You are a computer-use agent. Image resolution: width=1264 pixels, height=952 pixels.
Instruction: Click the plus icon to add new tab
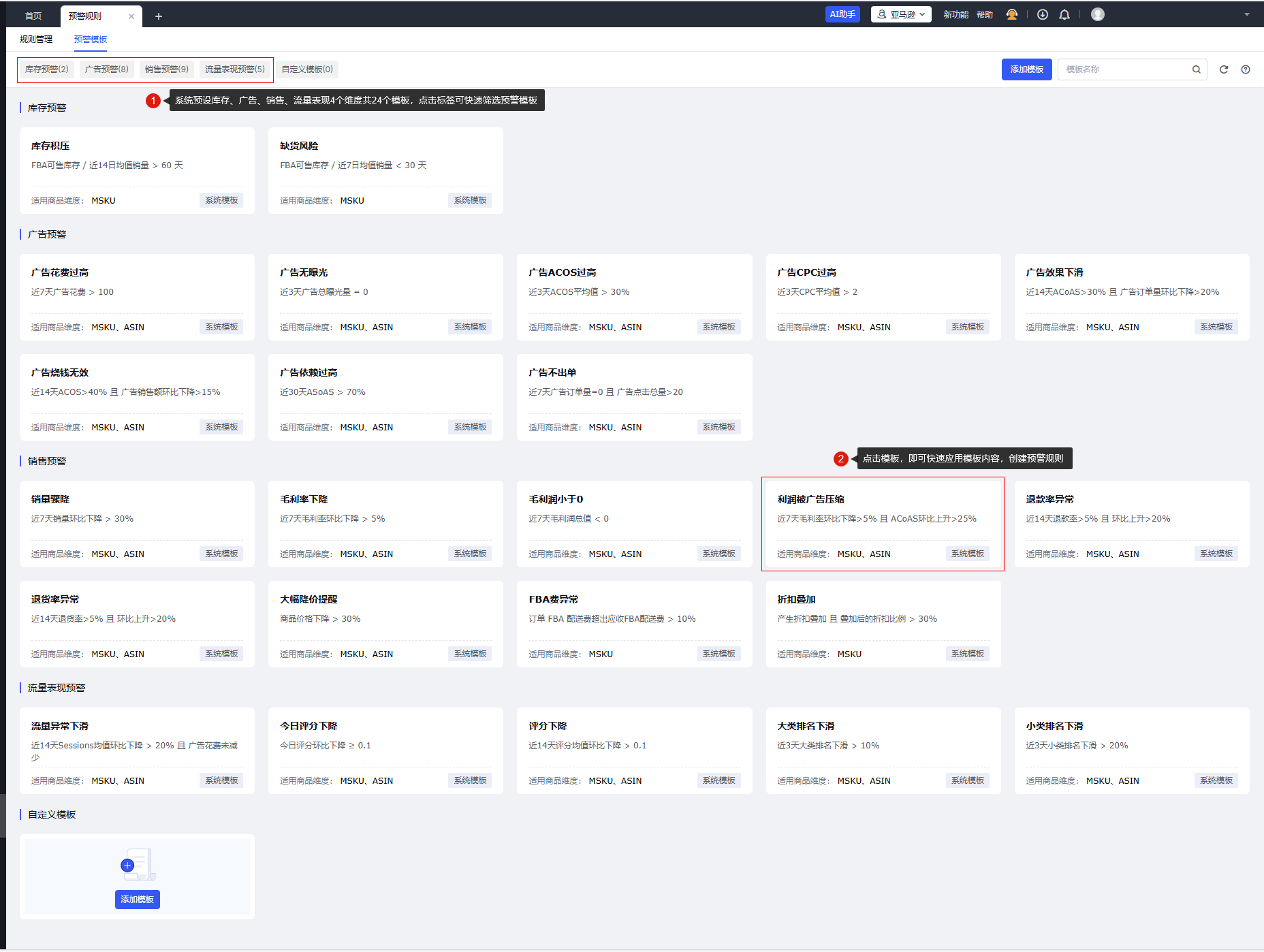[159, 16]
